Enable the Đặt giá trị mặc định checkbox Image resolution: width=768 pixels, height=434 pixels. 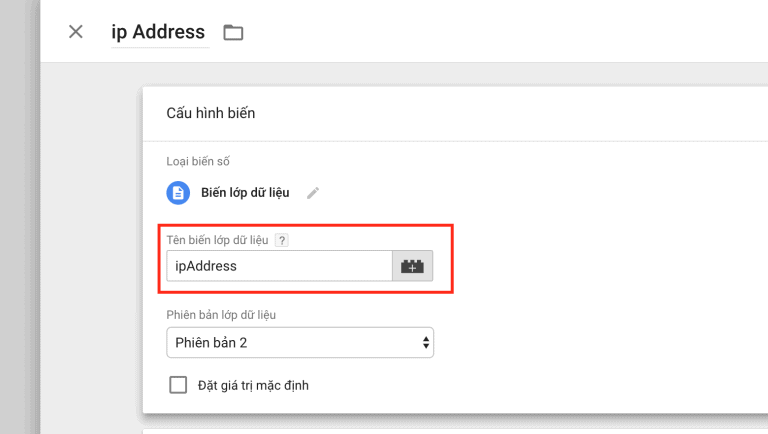coord(178,385)
